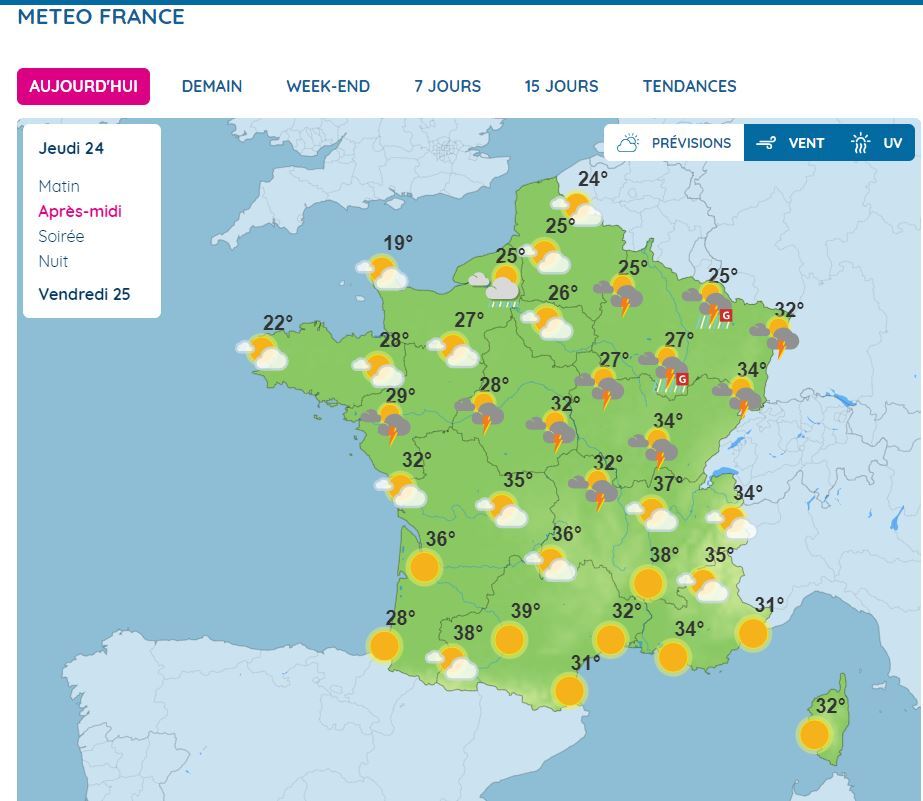Click the thunderstorm icon under 25° in Champagne
Image resolution: width=923 pixels, height=801 pixels.
[x=619, y=296]
